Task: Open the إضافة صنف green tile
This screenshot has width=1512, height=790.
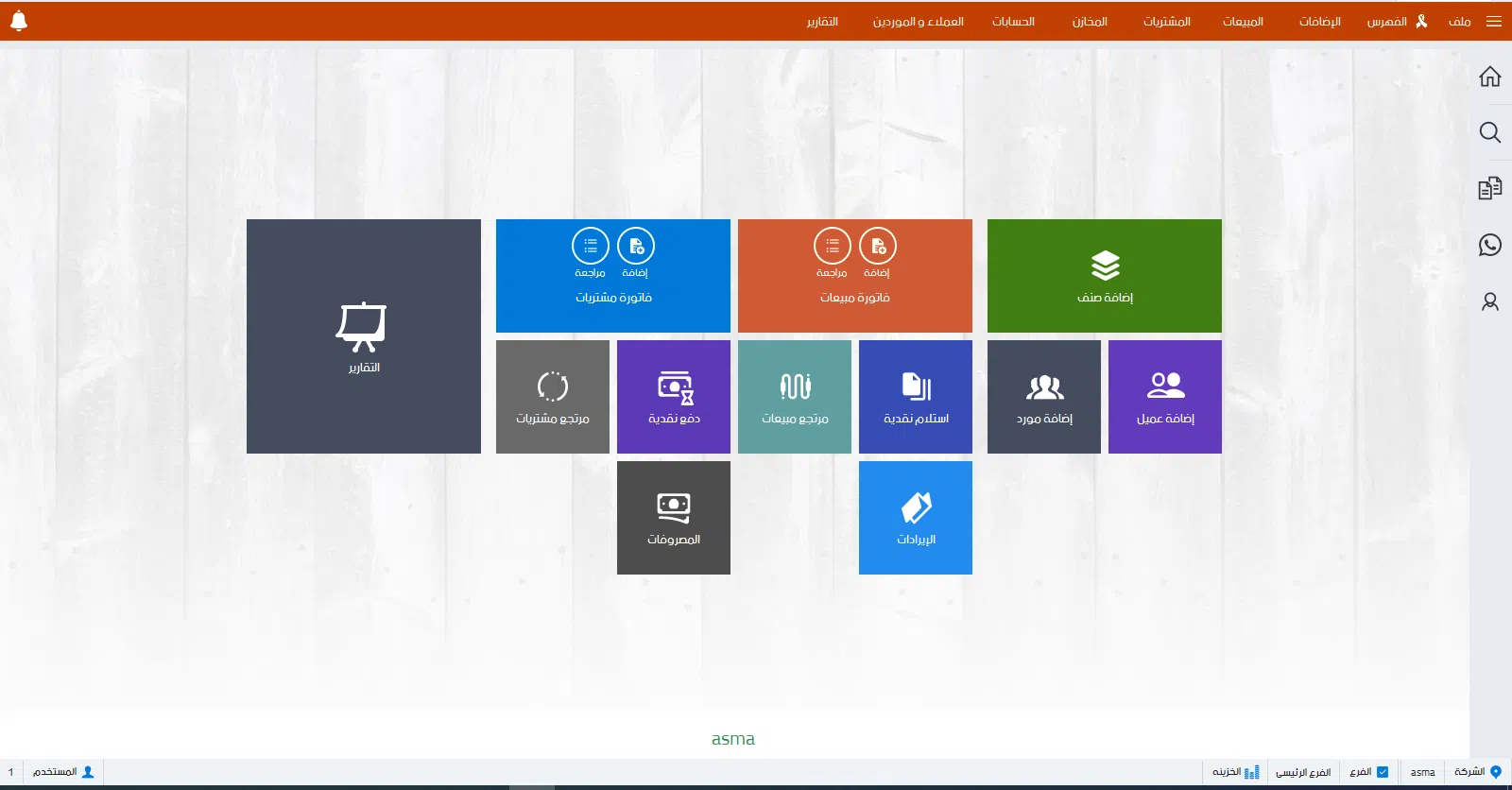Action: 1104,276
